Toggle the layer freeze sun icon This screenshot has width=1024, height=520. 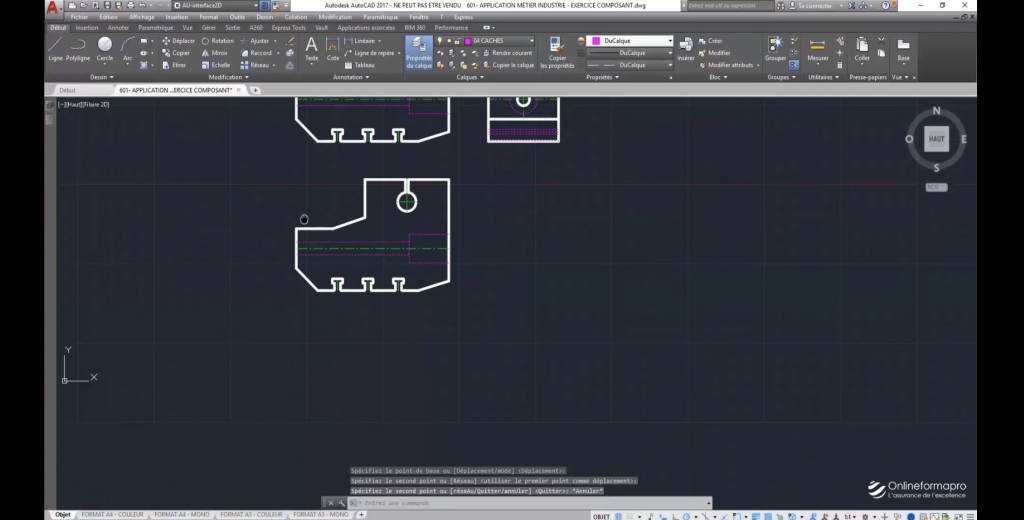[449, 41]
